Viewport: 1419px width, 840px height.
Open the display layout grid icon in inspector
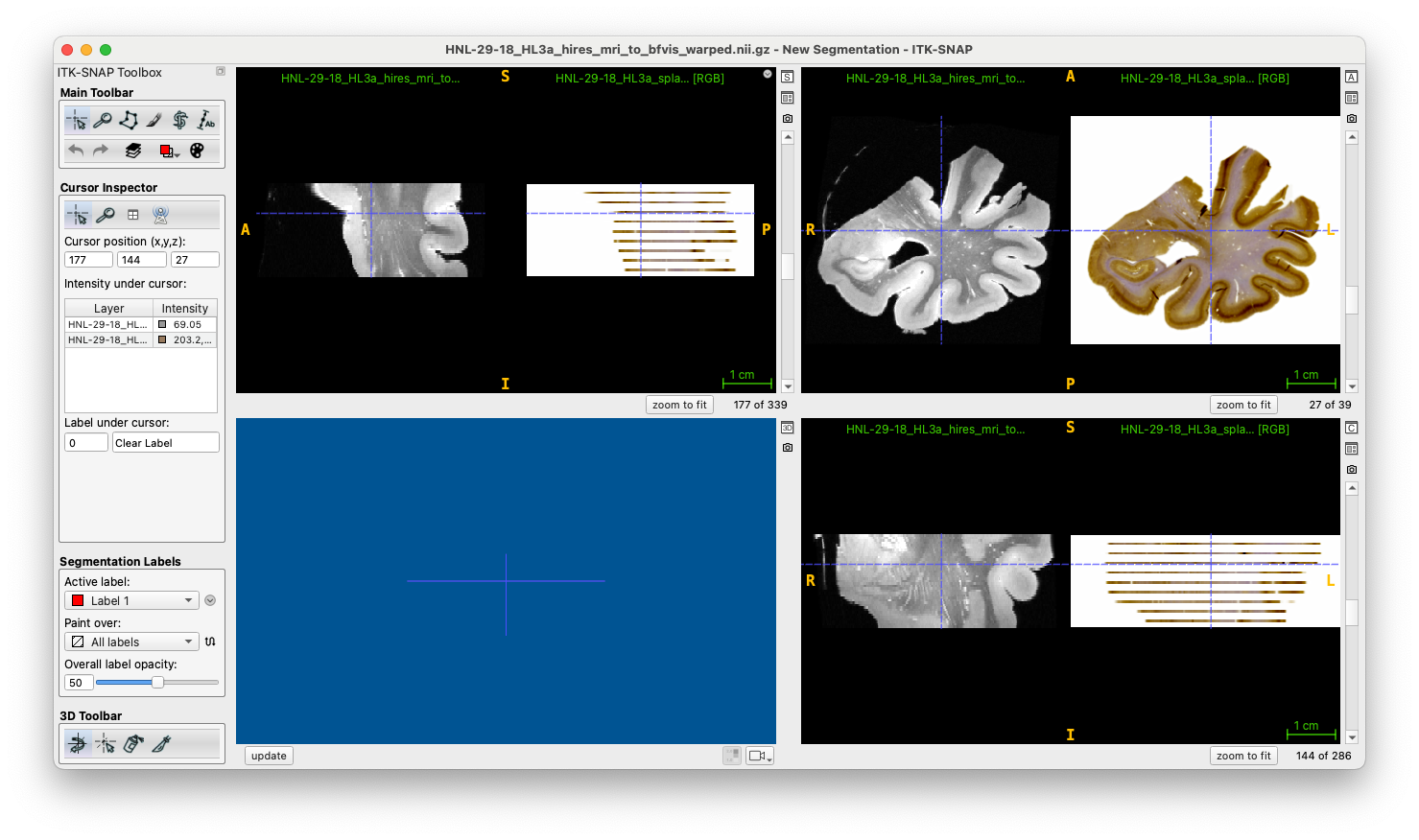[133, 215]
